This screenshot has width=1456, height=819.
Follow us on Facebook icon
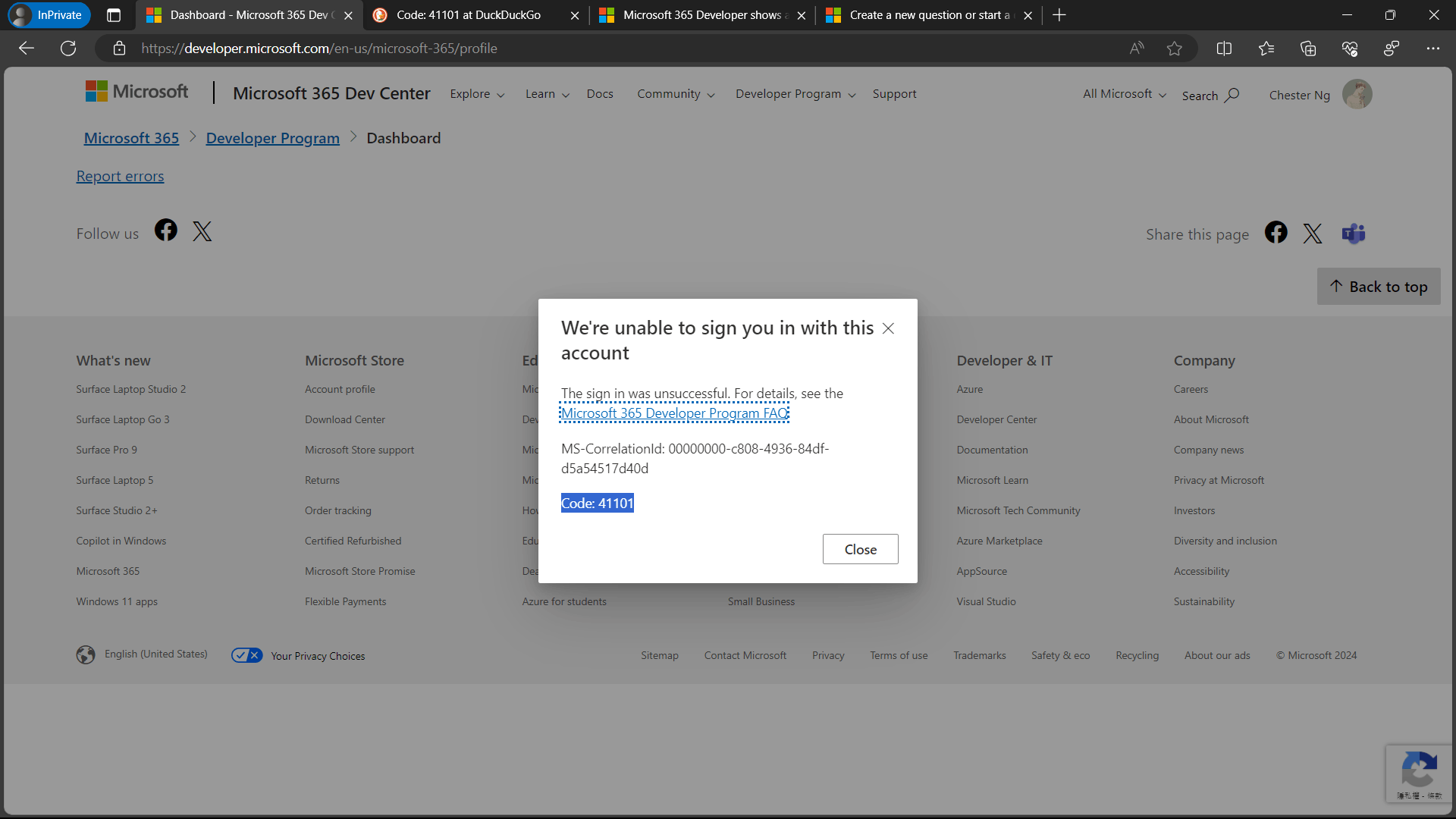coord(166,231)
